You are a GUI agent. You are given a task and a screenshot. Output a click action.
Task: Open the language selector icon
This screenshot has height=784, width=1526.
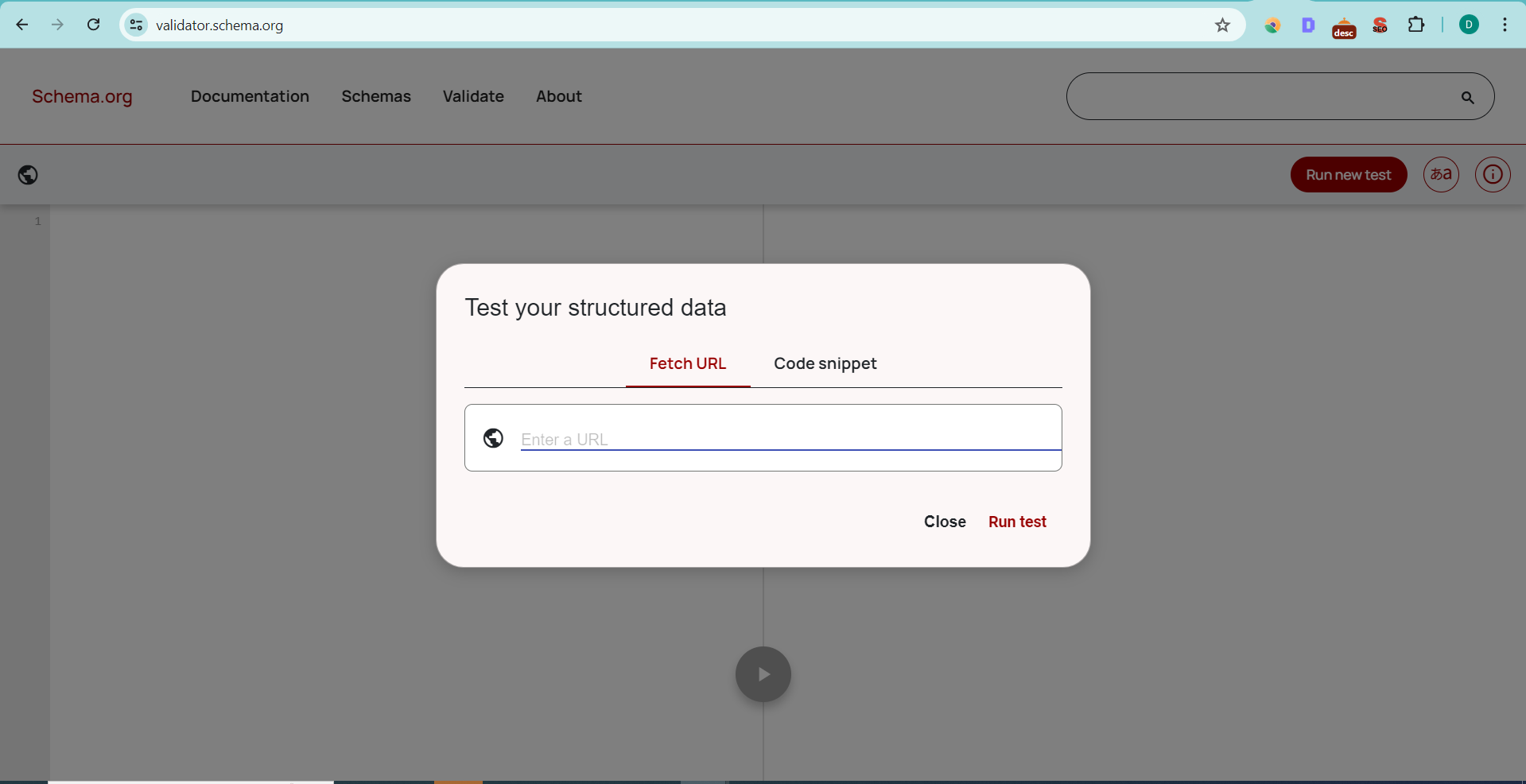[x=1441, y=174]
